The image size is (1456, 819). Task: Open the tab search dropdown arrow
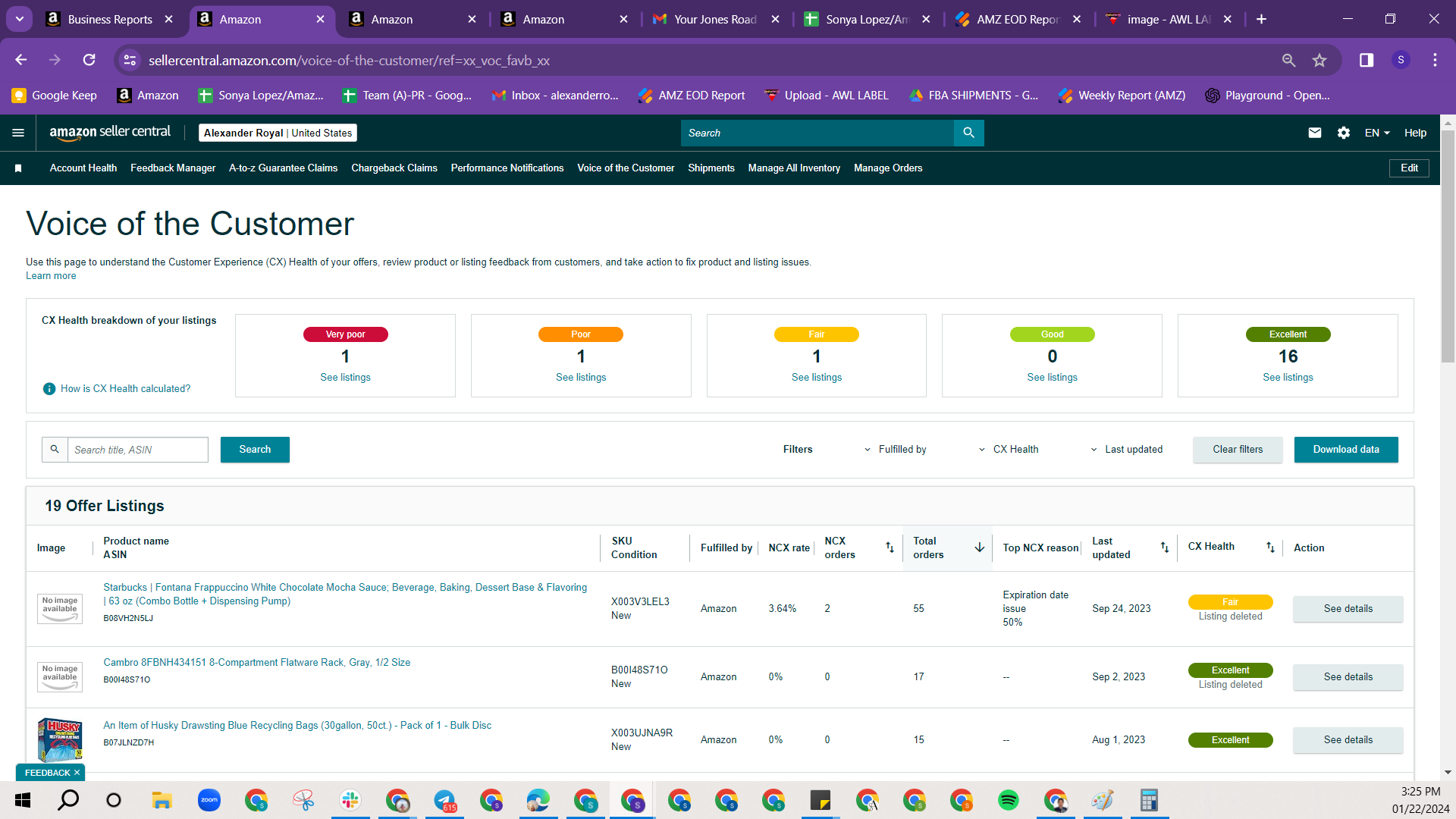pos(20,19)
